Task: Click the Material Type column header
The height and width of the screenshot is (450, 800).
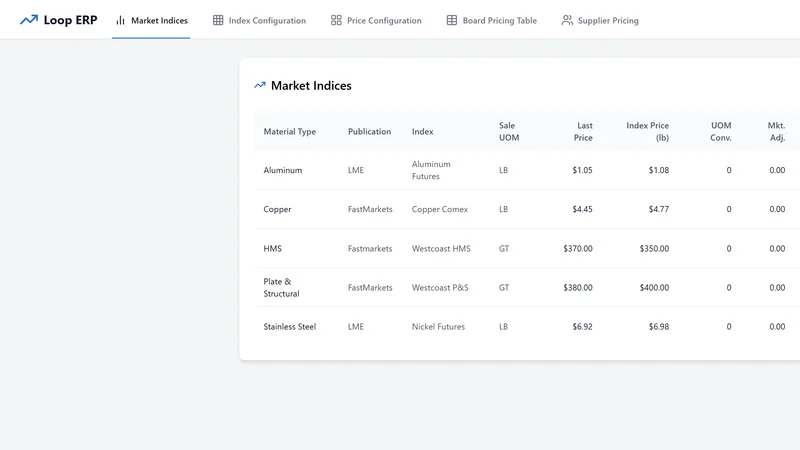Action: click(x=290, y=132)
